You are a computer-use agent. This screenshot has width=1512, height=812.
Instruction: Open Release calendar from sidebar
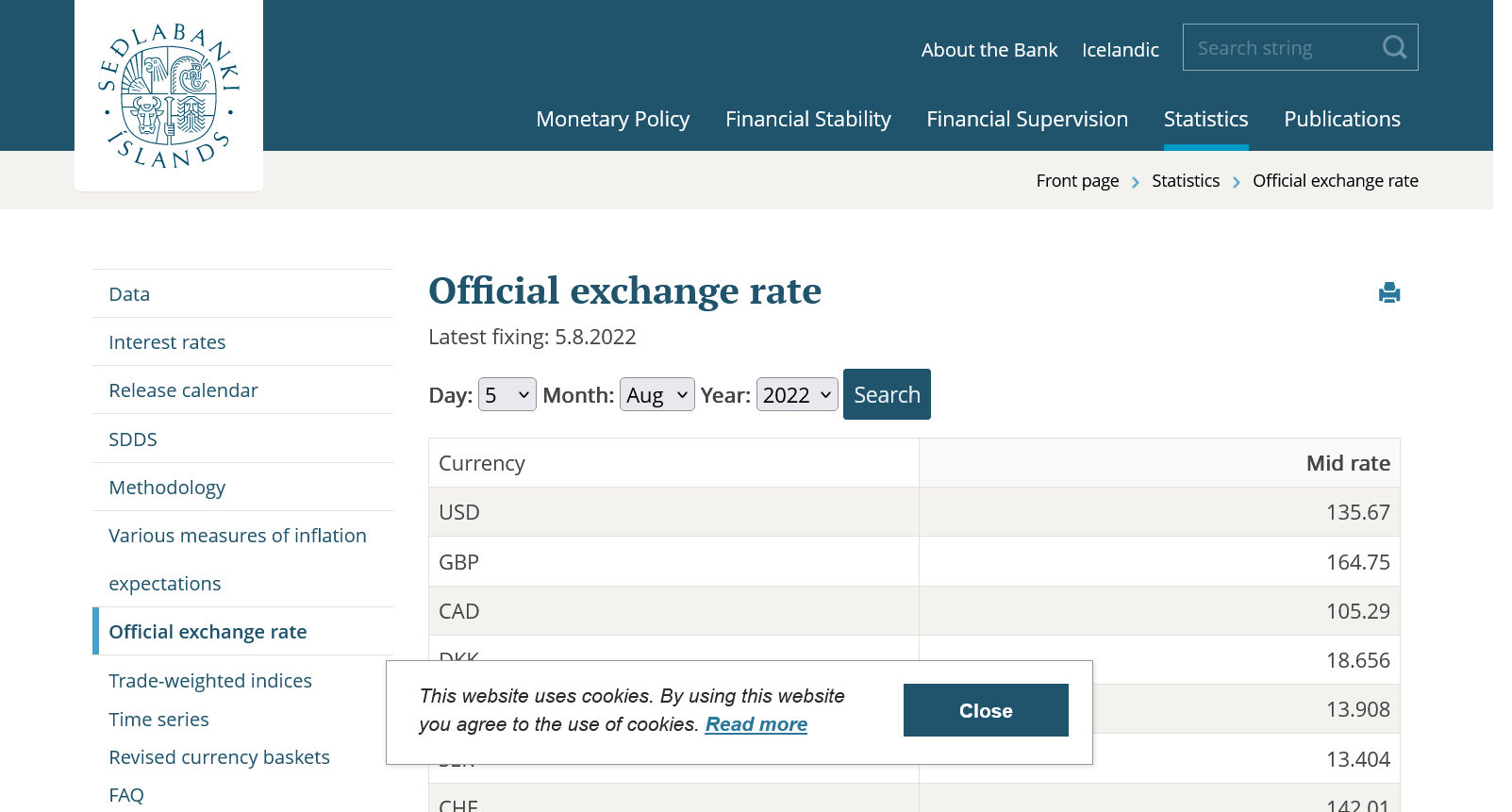pyautogui.click(x=183, y=390)
